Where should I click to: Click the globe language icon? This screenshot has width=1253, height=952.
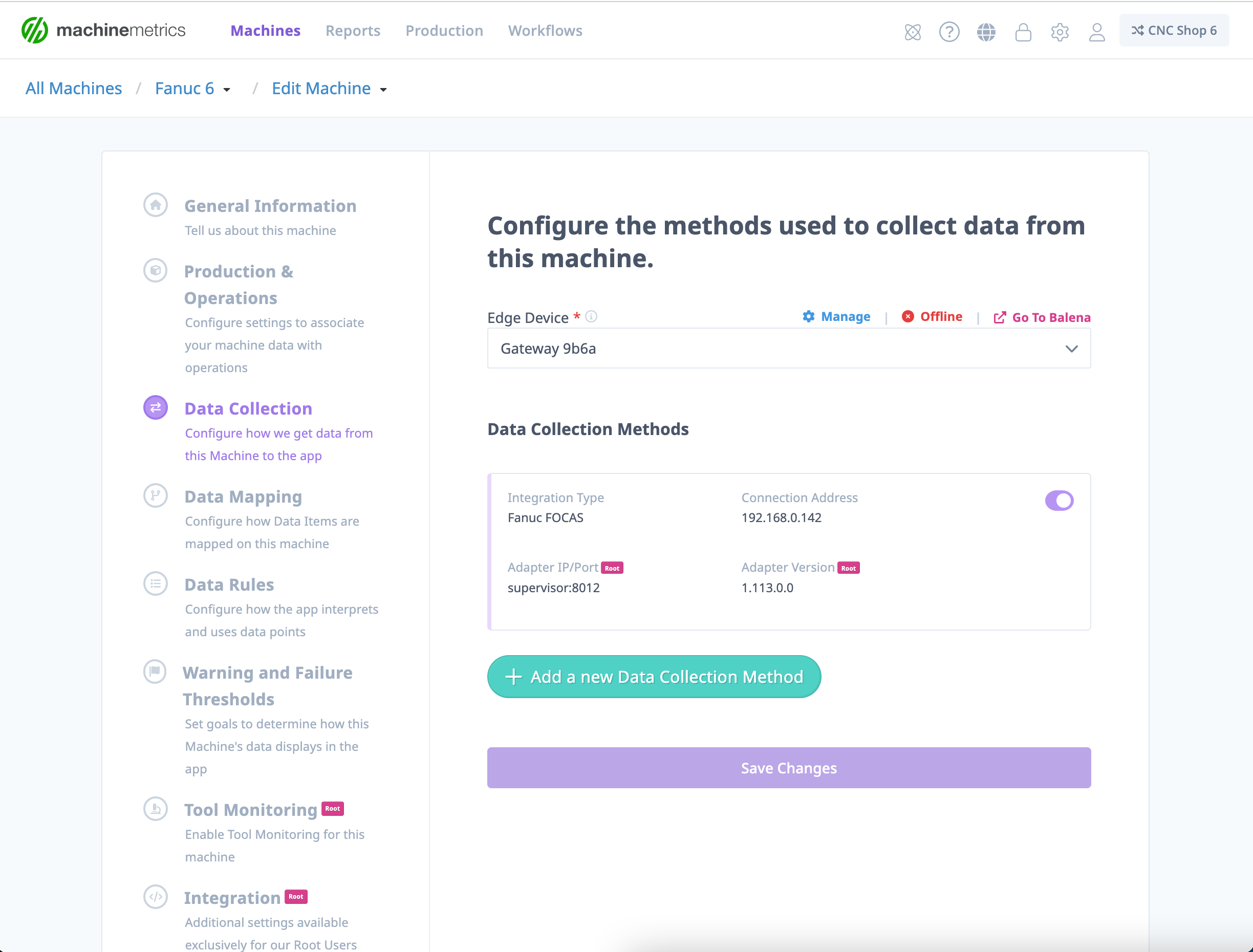[986, 32]
